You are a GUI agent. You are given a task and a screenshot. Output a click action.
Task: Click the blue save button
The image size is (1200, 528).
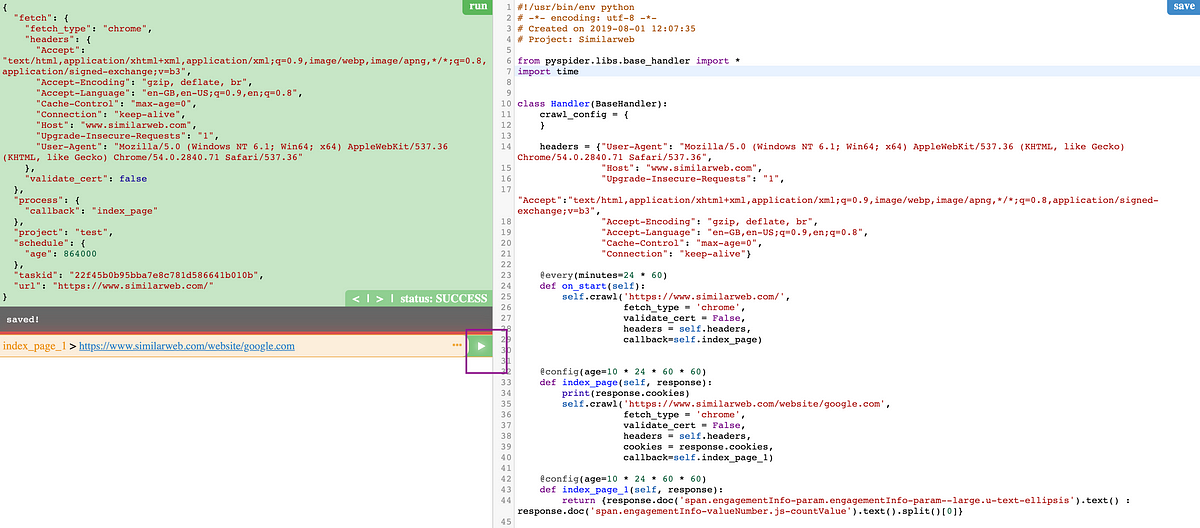(x=1181, y=7)
